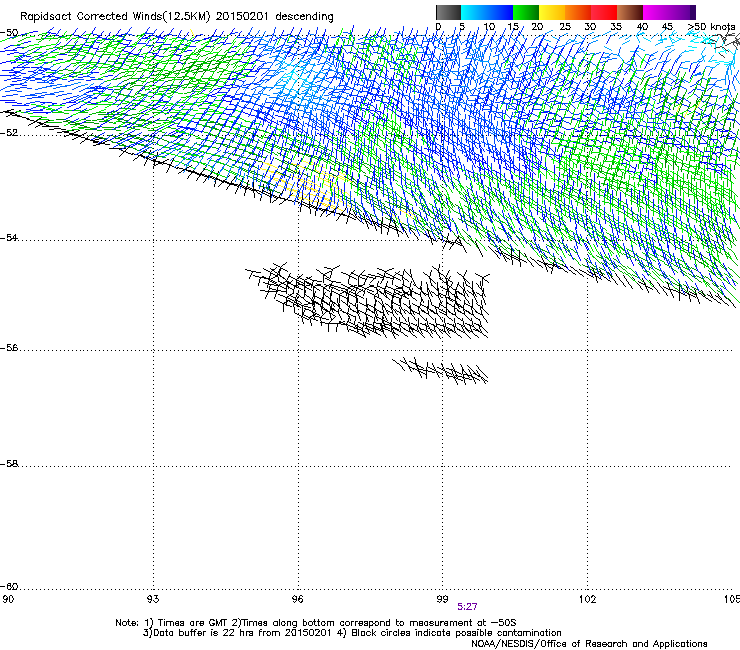Click the gray 0-5 knots color swatch
This screenshot has width=740, height=650.
[448, 12]
